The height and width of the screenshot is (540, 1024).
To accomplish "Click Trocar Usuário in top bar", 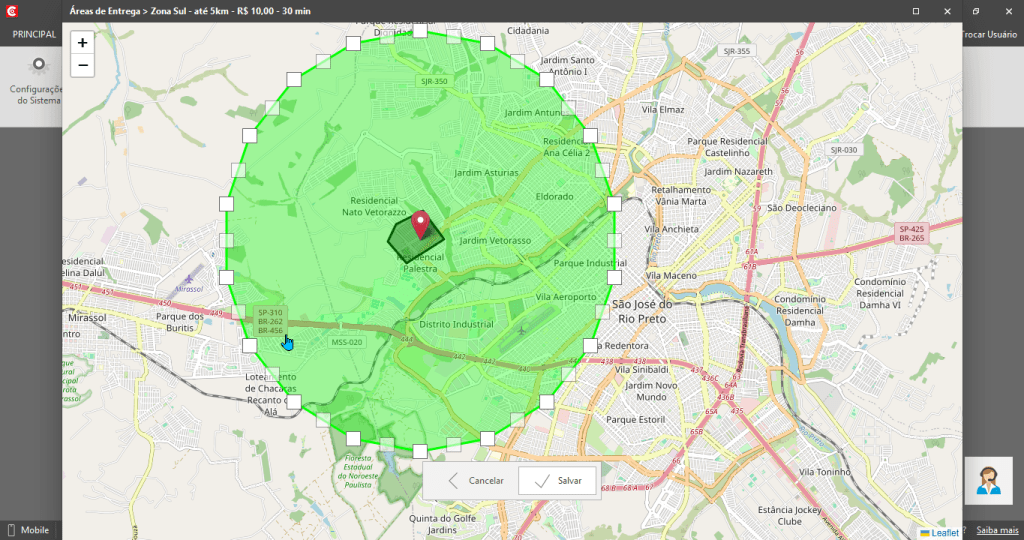I will 989,34.
